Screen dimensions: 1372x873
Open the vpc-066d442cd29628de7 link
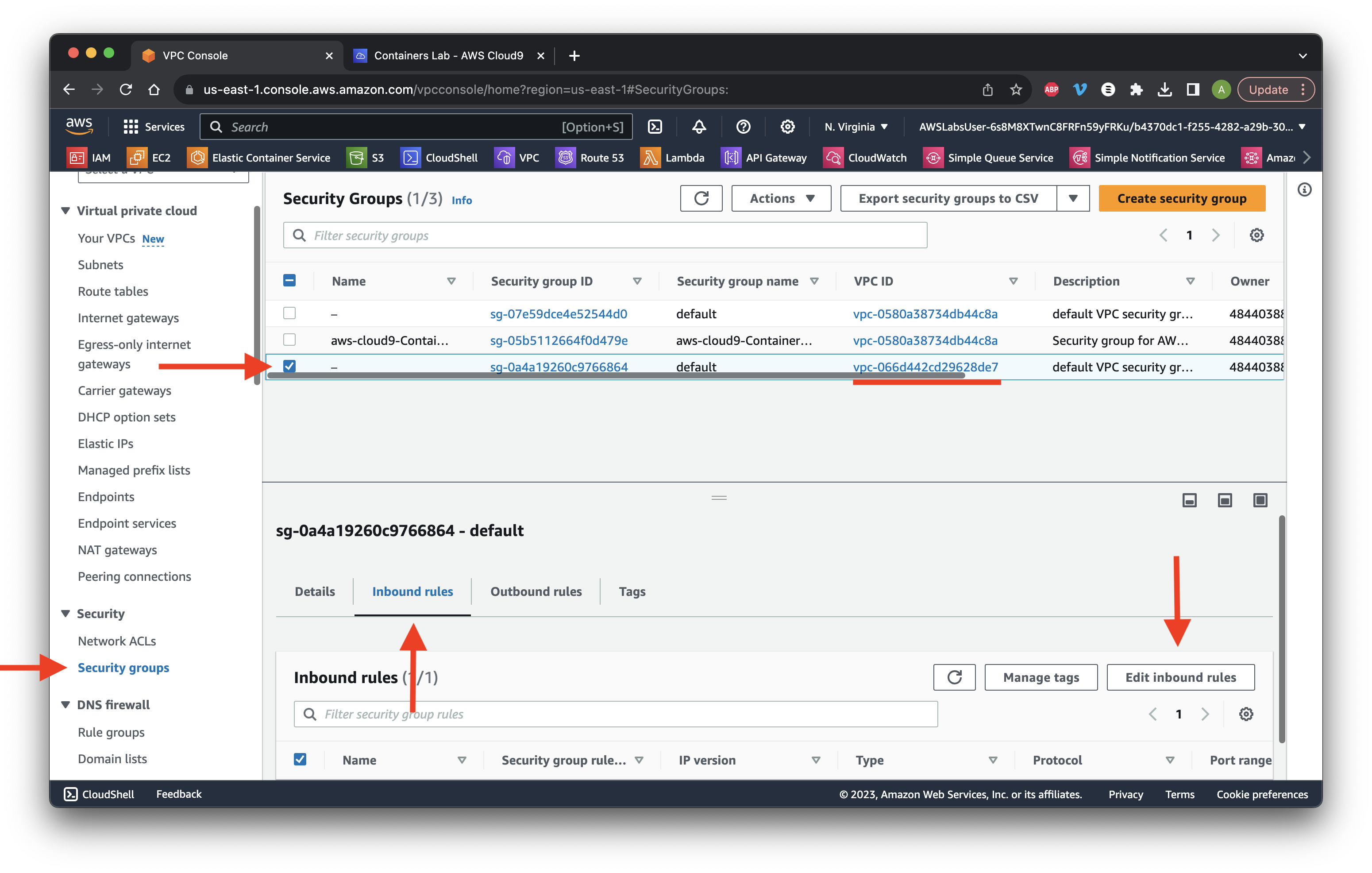tap(925, 367)
